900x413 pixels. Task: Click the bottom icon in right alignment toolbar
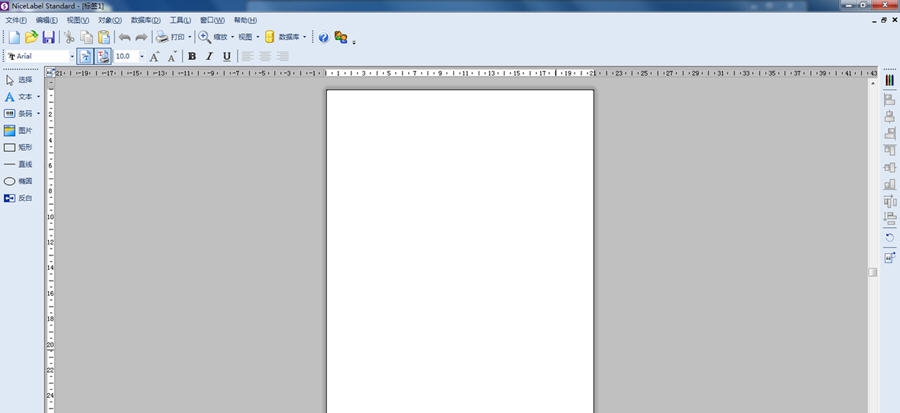point(890,258)
